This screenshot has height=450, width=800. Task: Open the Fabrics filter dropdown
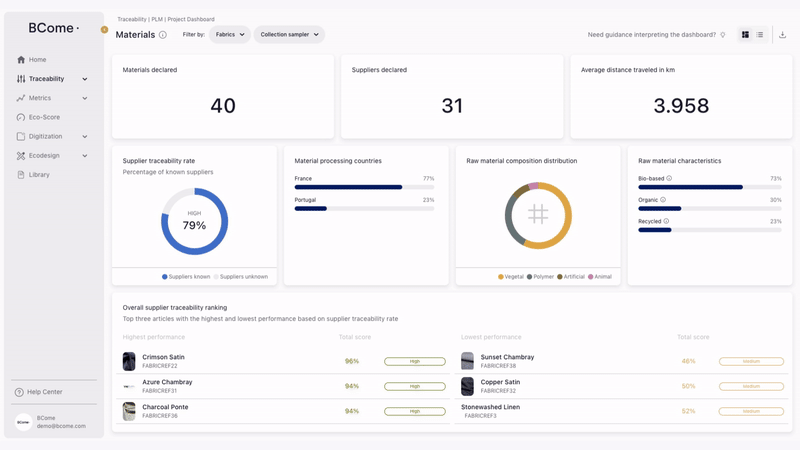point(230,35)
